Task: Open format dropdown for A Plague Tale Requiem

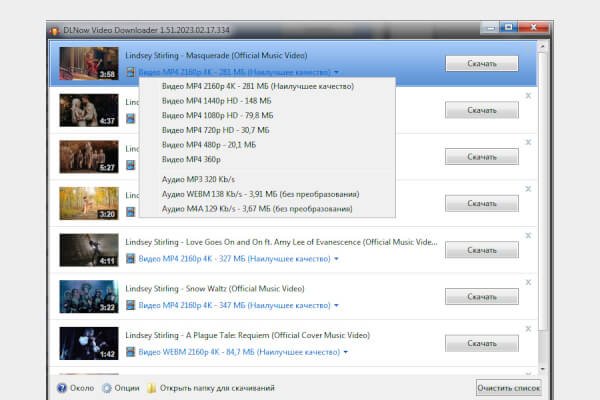Action: 346,352
